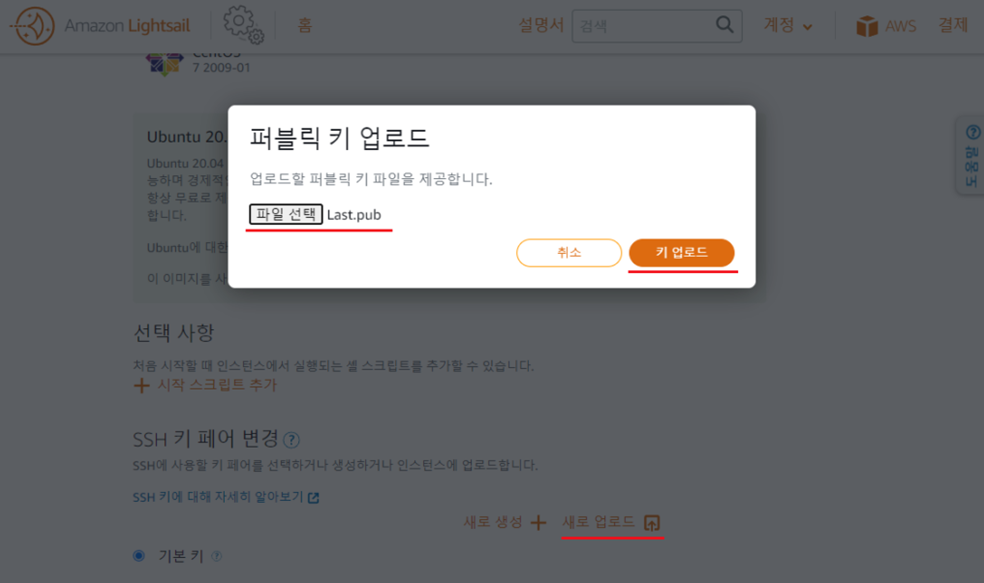
Task: Open the settings gear icon in header
Action: [x=243, y=25]
